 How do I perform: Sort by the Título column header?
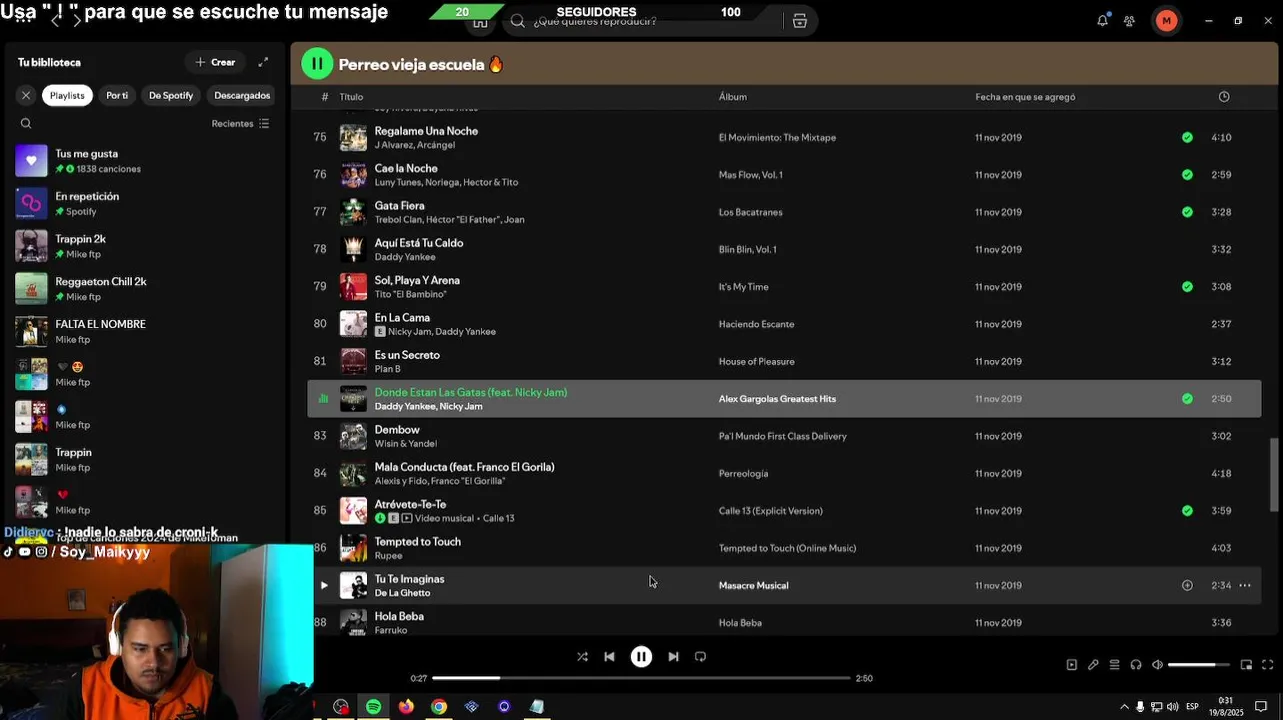(351, 97)
